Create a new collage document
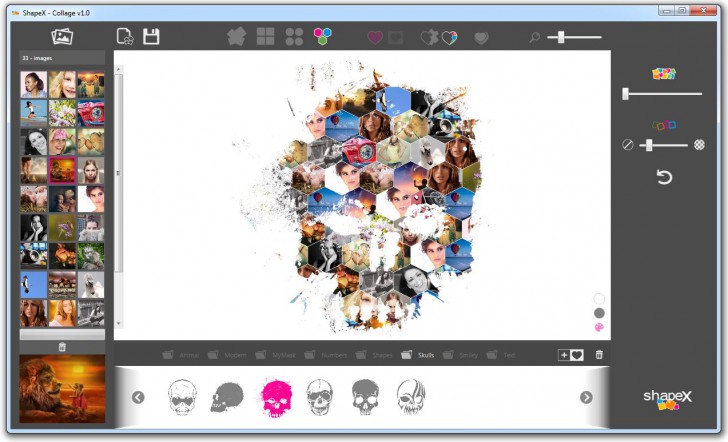Viewport: 728px width, 442px height. (125, 36)
